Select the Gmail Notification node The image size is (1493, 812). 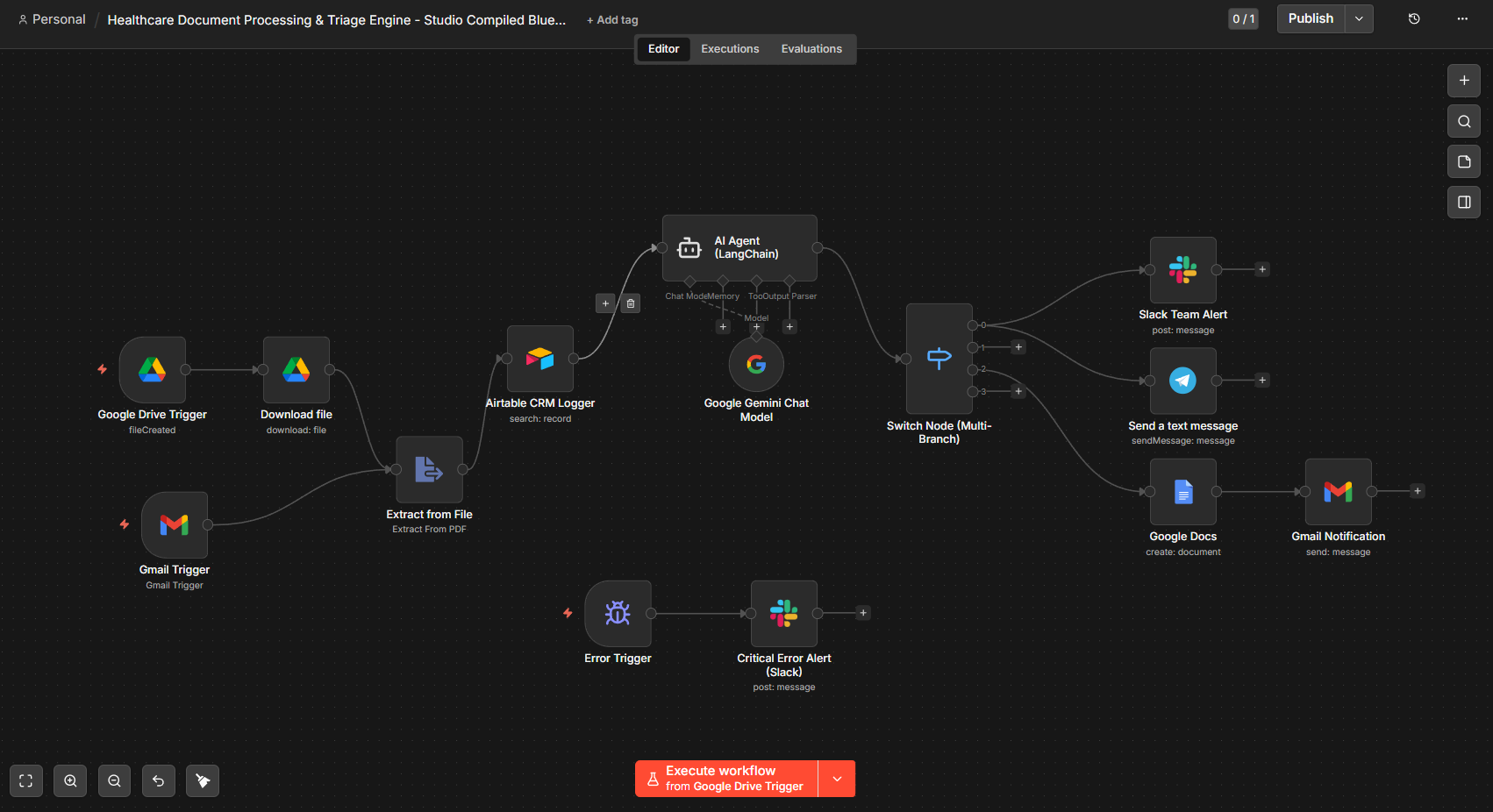click(x=1339, y=491)
